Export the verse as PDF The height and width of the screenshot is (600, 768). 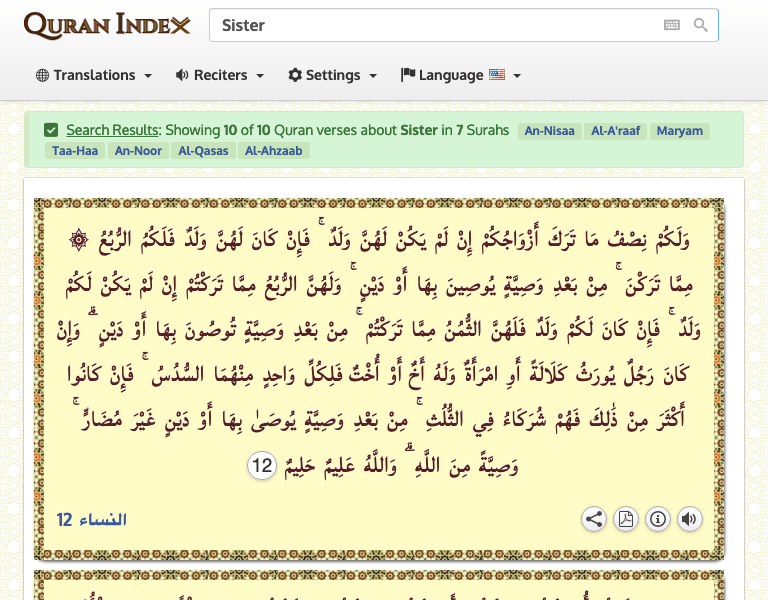coord(625,519)
